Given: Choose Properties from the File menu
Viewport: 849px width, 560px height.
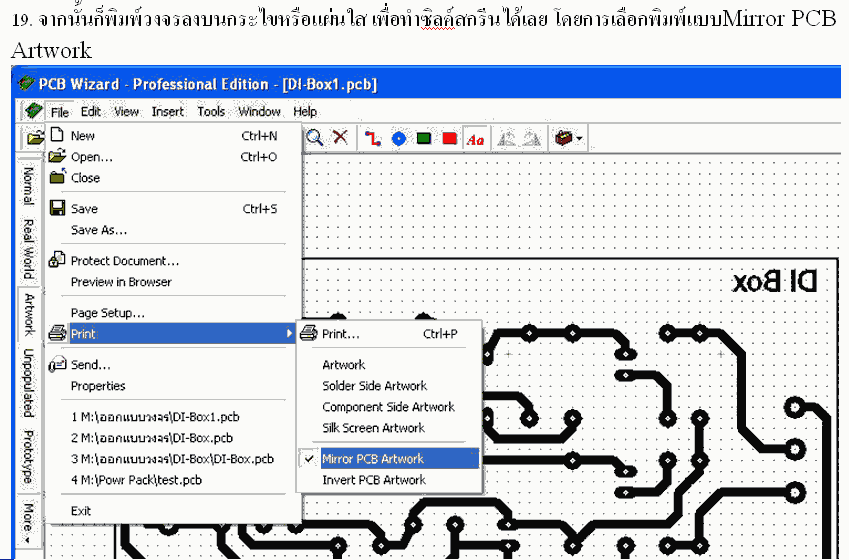Looking at the screenshot, I should (173, 386).
